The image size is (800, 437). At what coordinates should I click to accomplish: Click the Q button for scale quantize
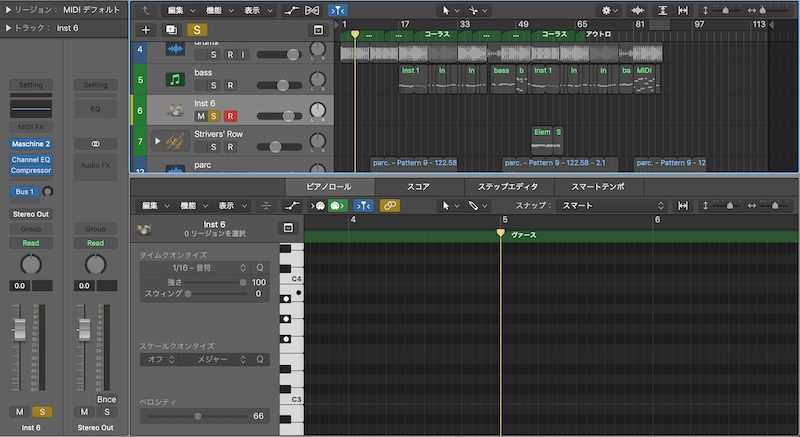click(260, 359)
